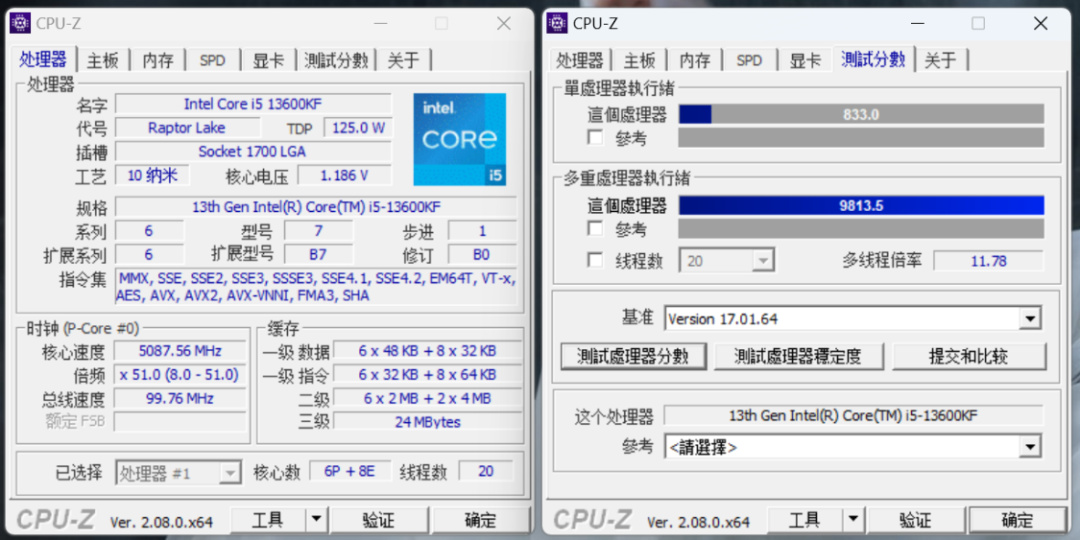Image resolution: width=1080 pixels, height=540 pixels.
Task: Click 測試處理器穩定度 button
Action: click(x=798, y=356)
